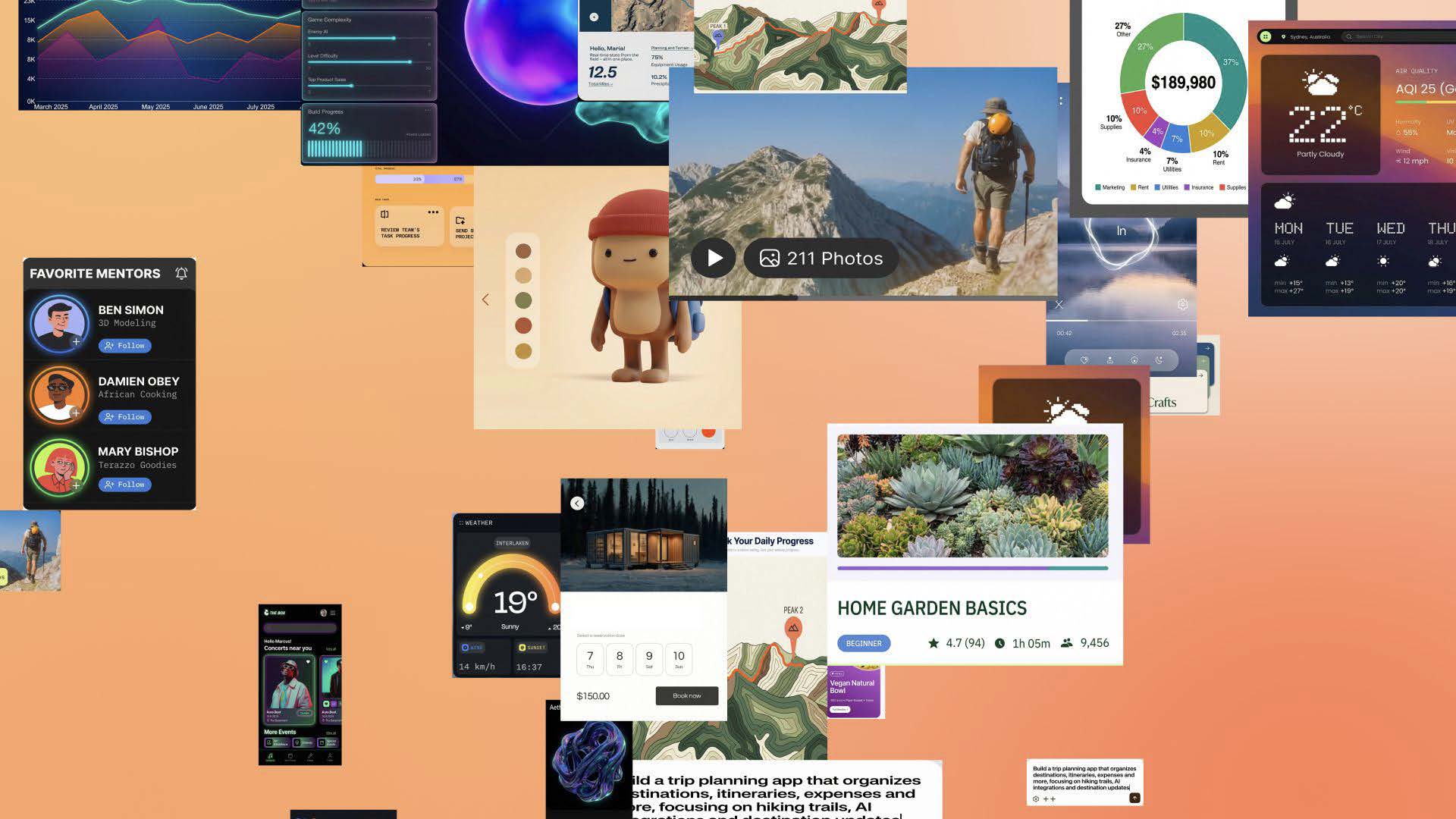This screenshot has height=819, width=1456.
Task: Click the X icon on meditation player
Action: coord(1059,304)
